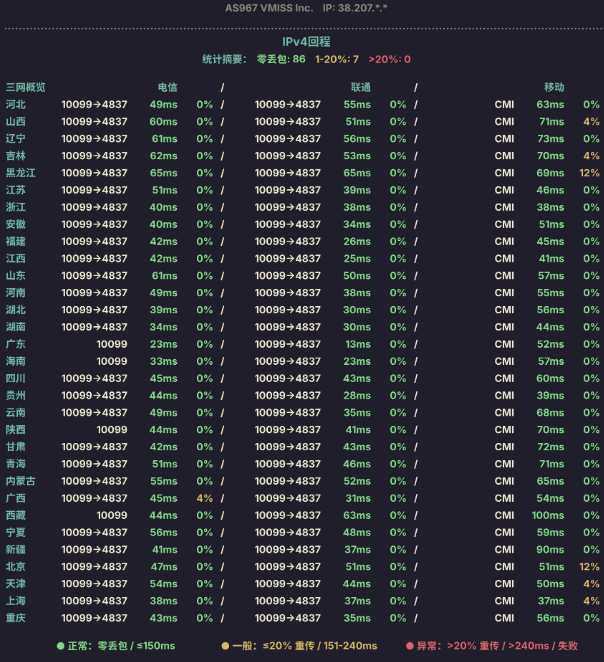Click the 34ms telecom latency in 湖南 row
Image resolution: width=604 pixels, height=662 pixels.
[x=164, y=327]
